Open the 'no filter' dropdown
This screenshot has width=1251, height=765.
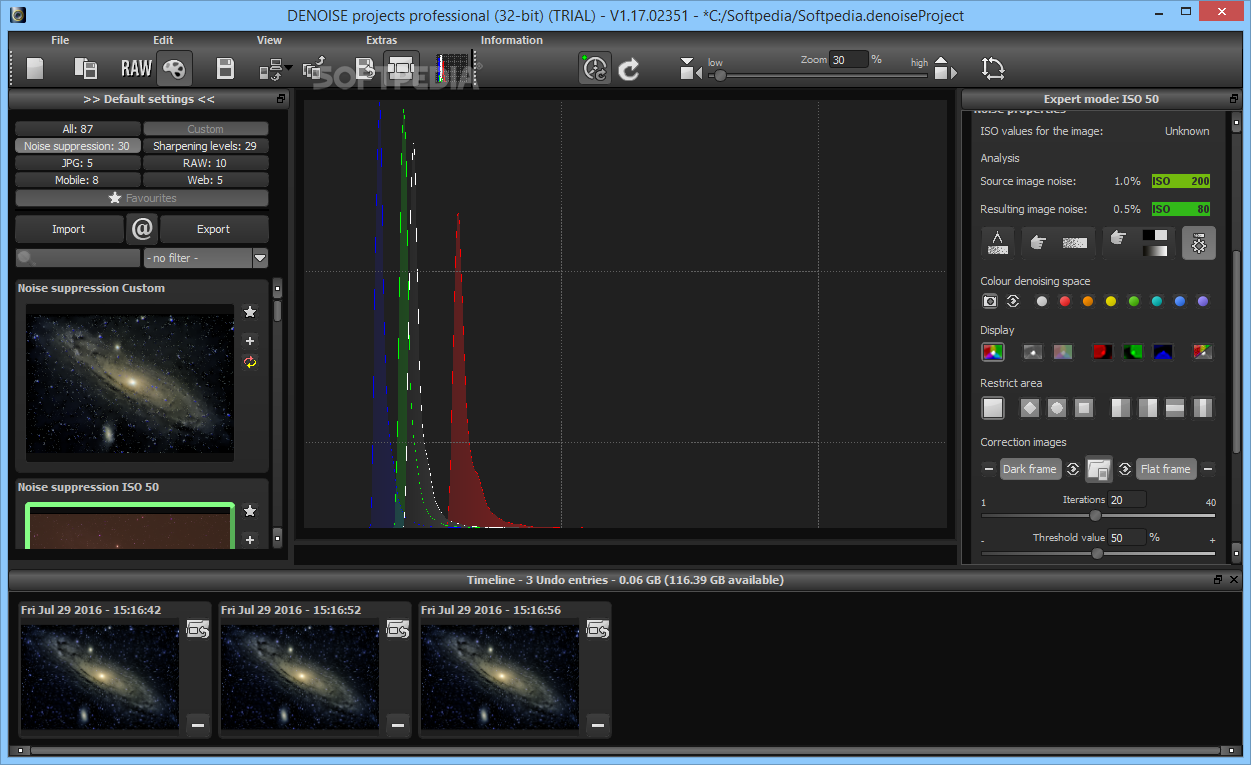point(205,258)
